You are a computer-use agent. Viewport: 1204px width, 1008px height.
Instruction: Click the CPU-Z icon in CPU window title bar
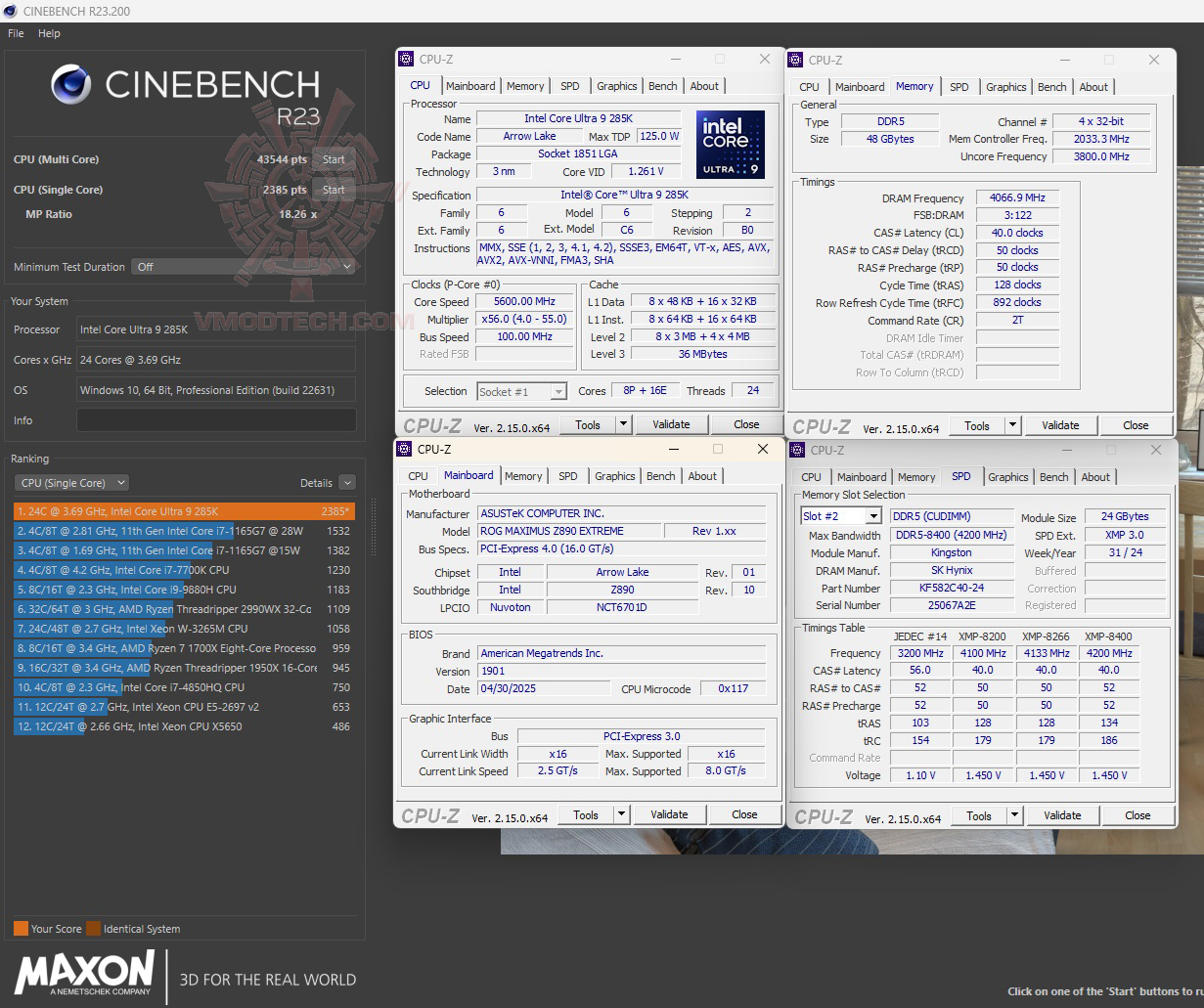pos(407,59)
